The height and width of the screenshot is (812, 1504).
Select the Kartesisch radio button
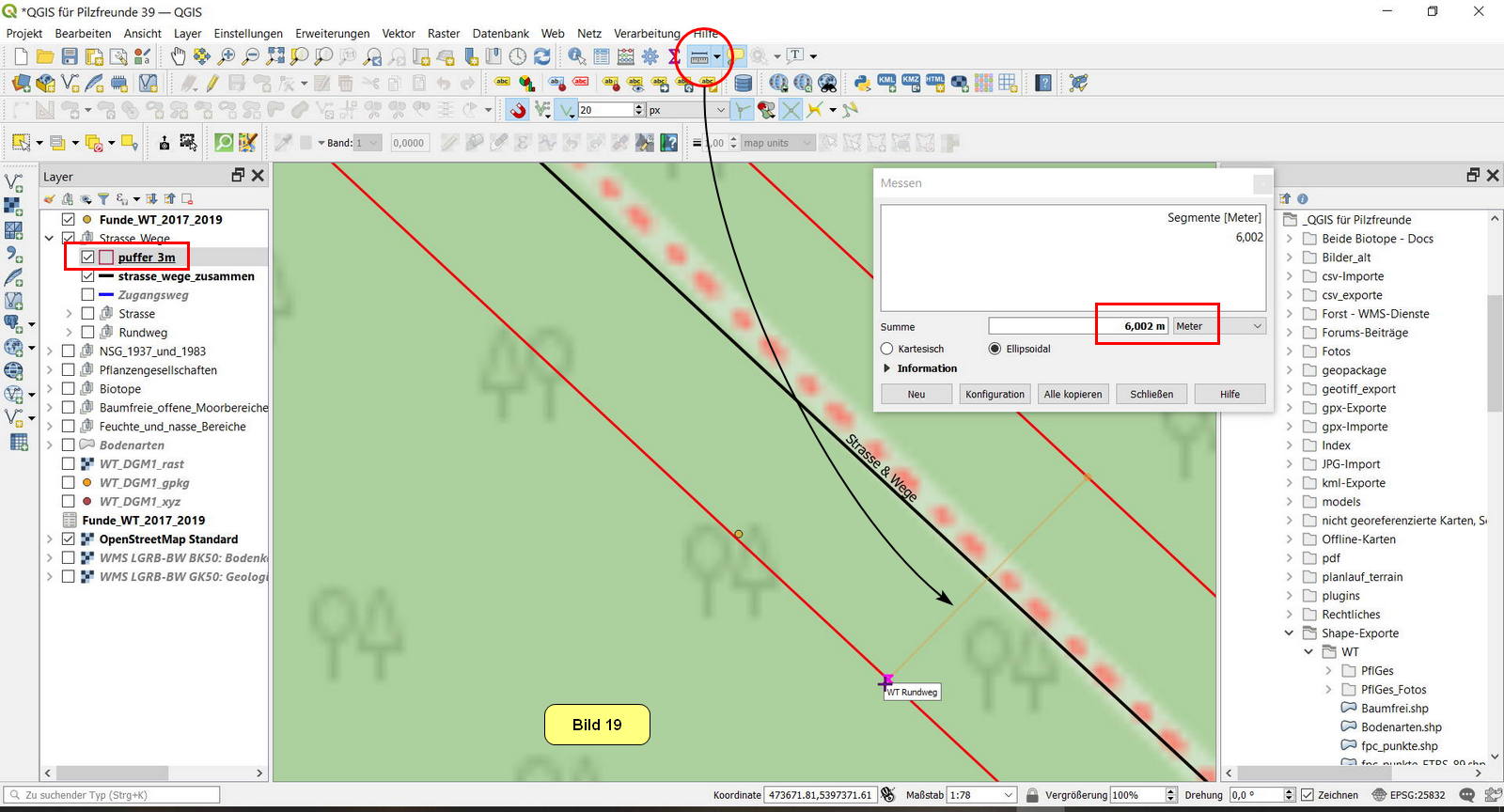coord(886,349)
